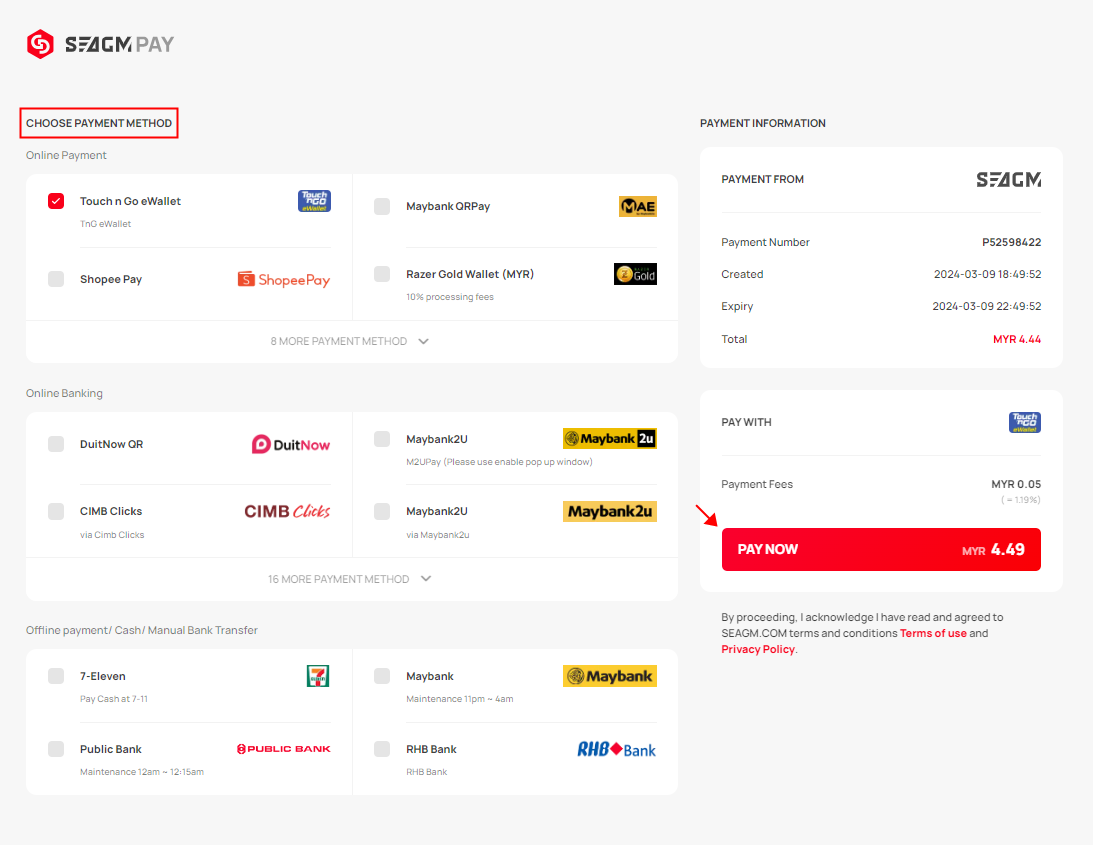Click the 7-Eleven logo
This screenshot has width=1093, height=845.
pyautogui.click(x=318, y=676)
